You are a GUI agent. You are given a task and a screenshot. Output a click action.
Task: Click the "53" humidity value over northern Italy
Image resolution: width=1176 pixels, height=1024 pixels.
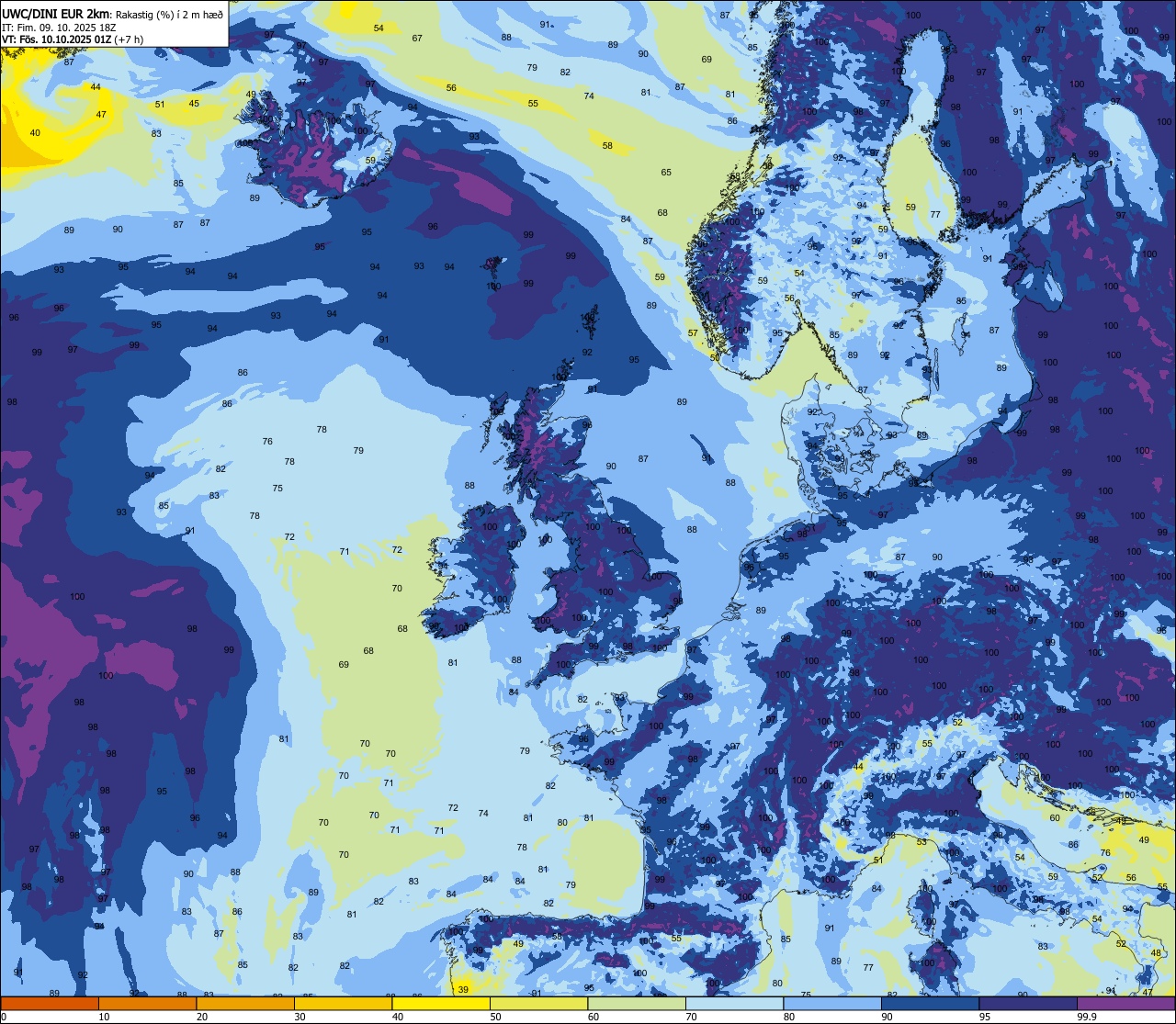coord(922,842)
